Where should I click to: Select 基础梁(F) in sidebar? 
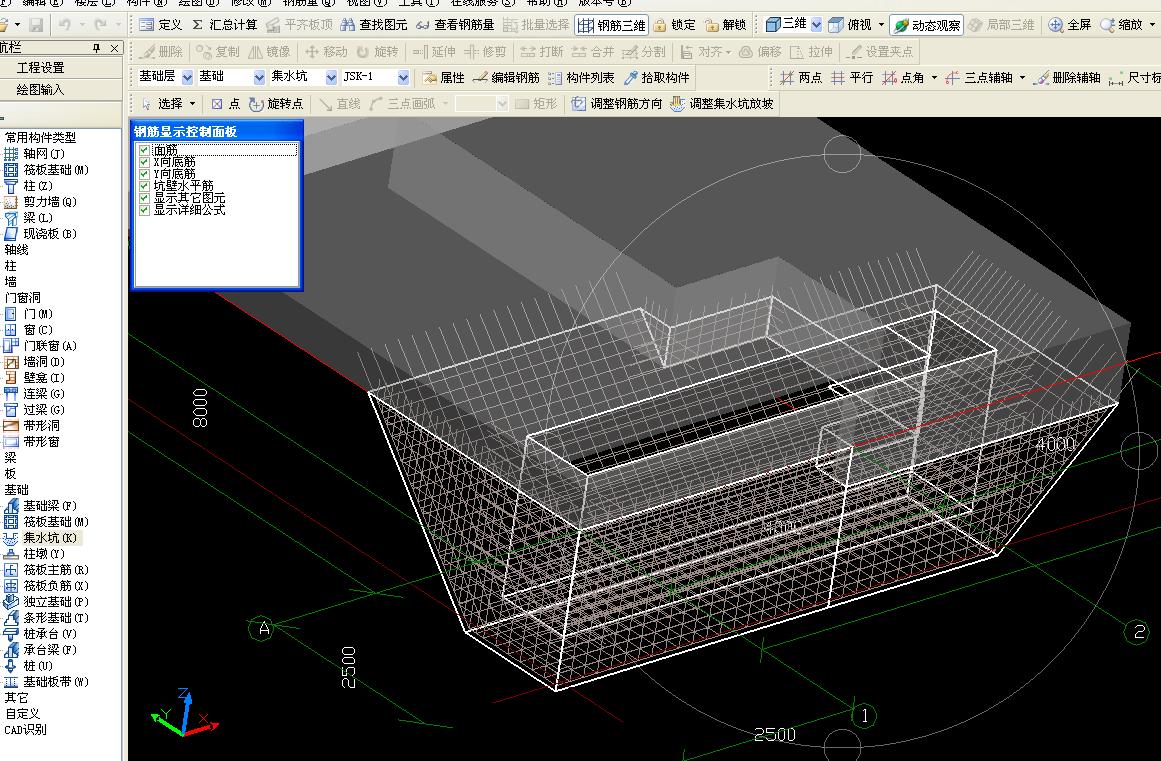[40, 506]
